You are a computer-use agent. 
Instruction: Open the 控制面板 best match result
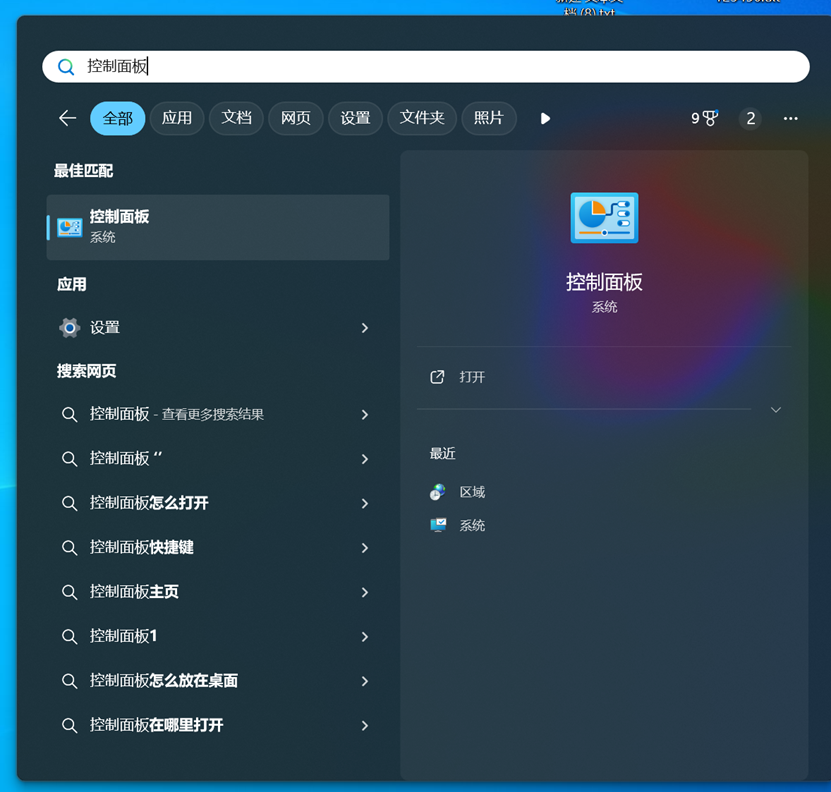218,227
